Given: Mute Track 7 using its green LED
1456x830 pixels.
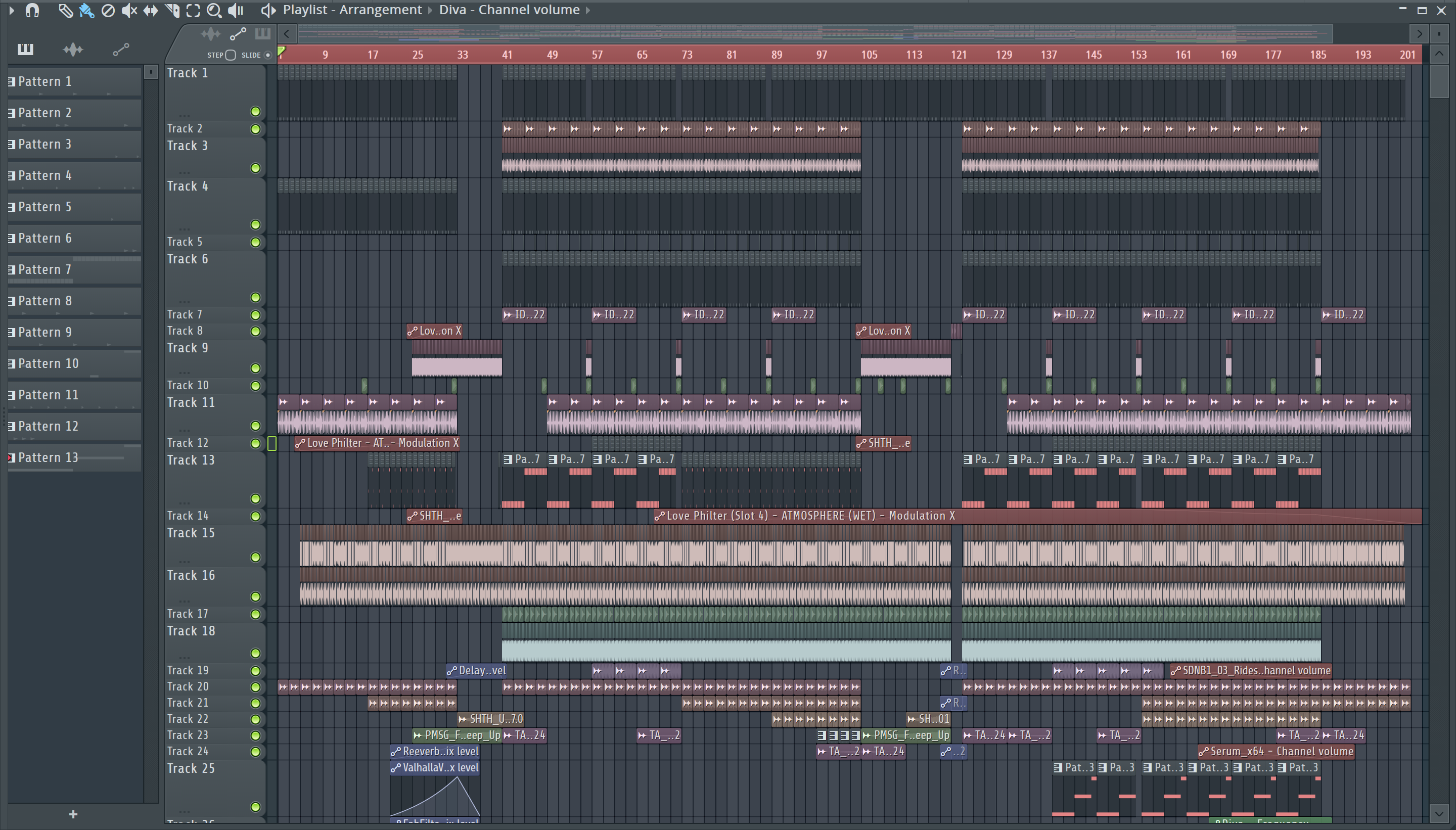Looking at the screenshot, I should click(x=255, y=315).
